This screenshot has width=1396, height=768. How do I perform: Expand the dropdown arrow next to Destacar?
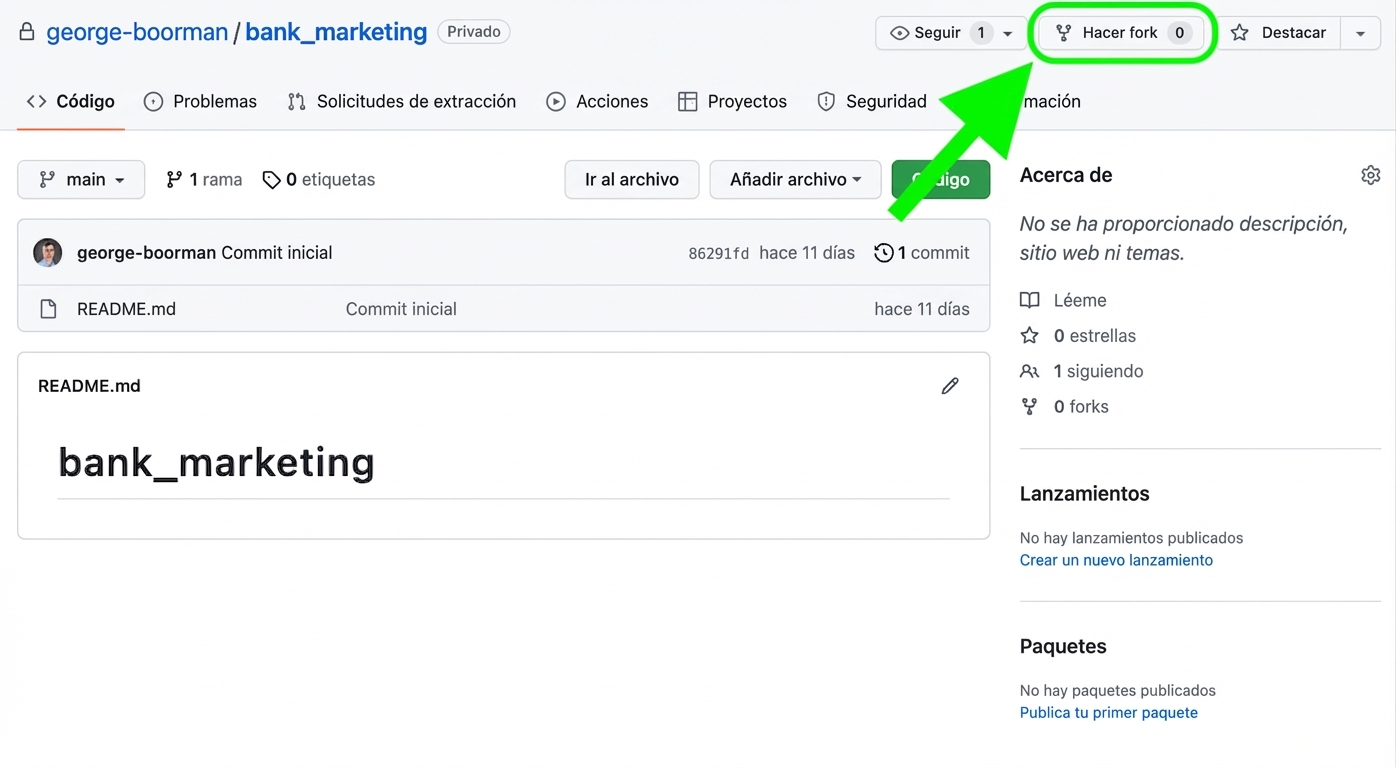pyautogui.click(x=1360, y=33)
